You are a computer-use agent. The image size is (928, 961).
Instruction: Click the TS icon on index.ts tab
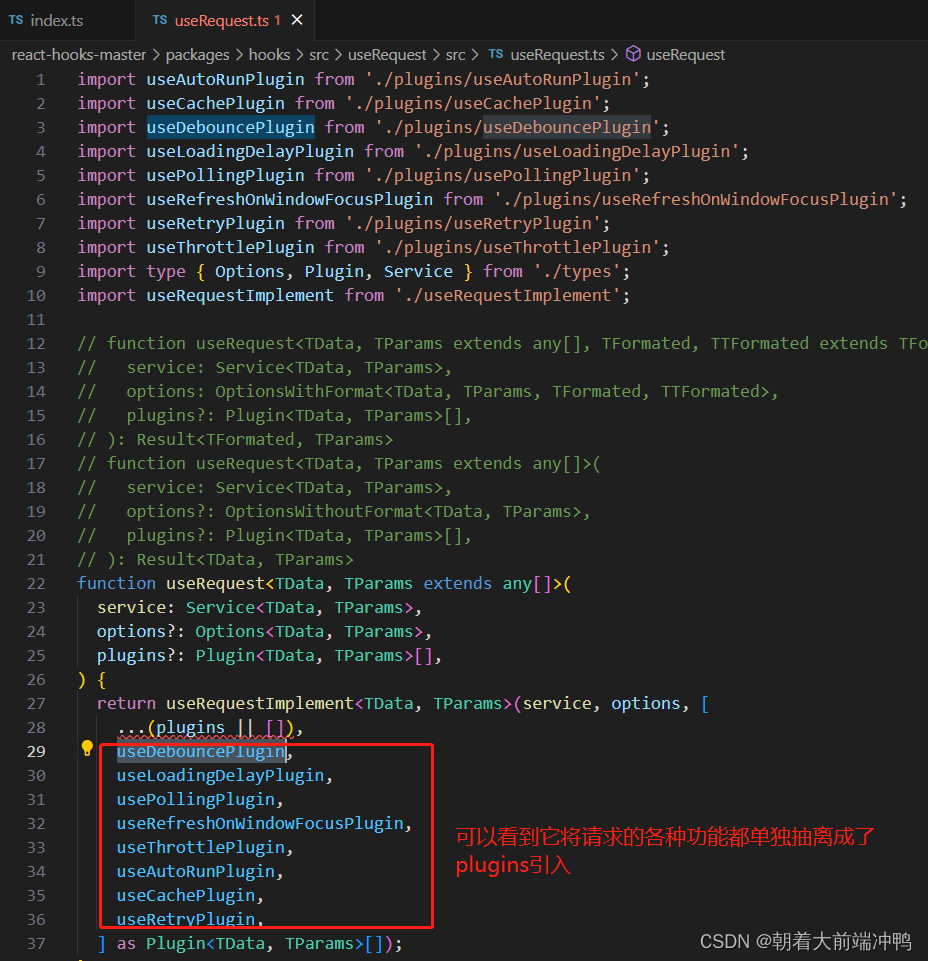15,19
